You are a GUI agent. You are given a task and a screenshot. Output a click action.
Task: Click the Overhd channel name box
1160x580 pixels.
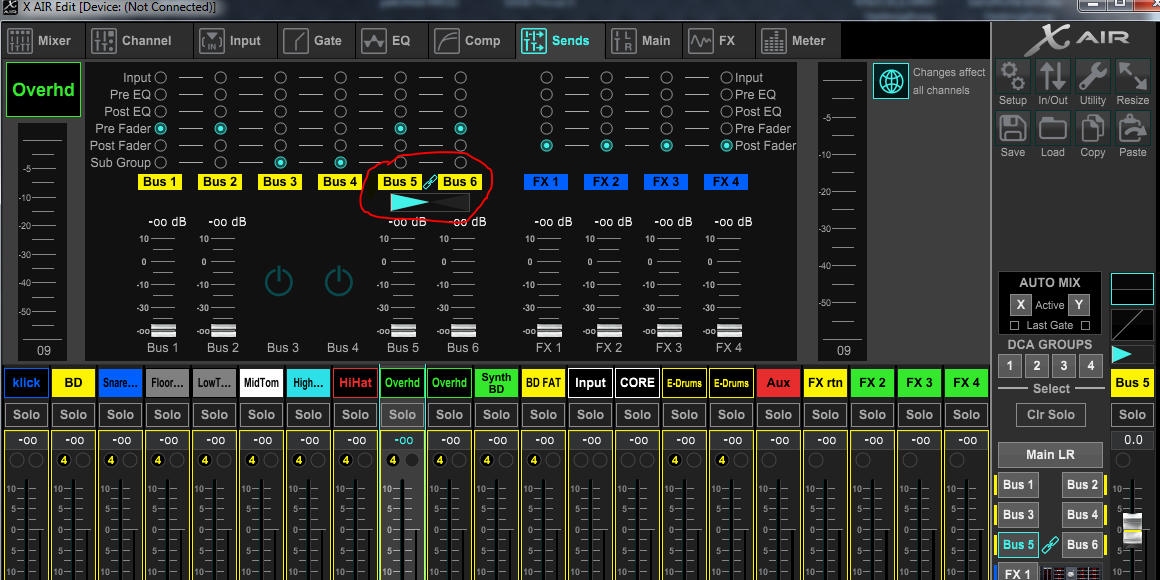click(x=44, y=90)
